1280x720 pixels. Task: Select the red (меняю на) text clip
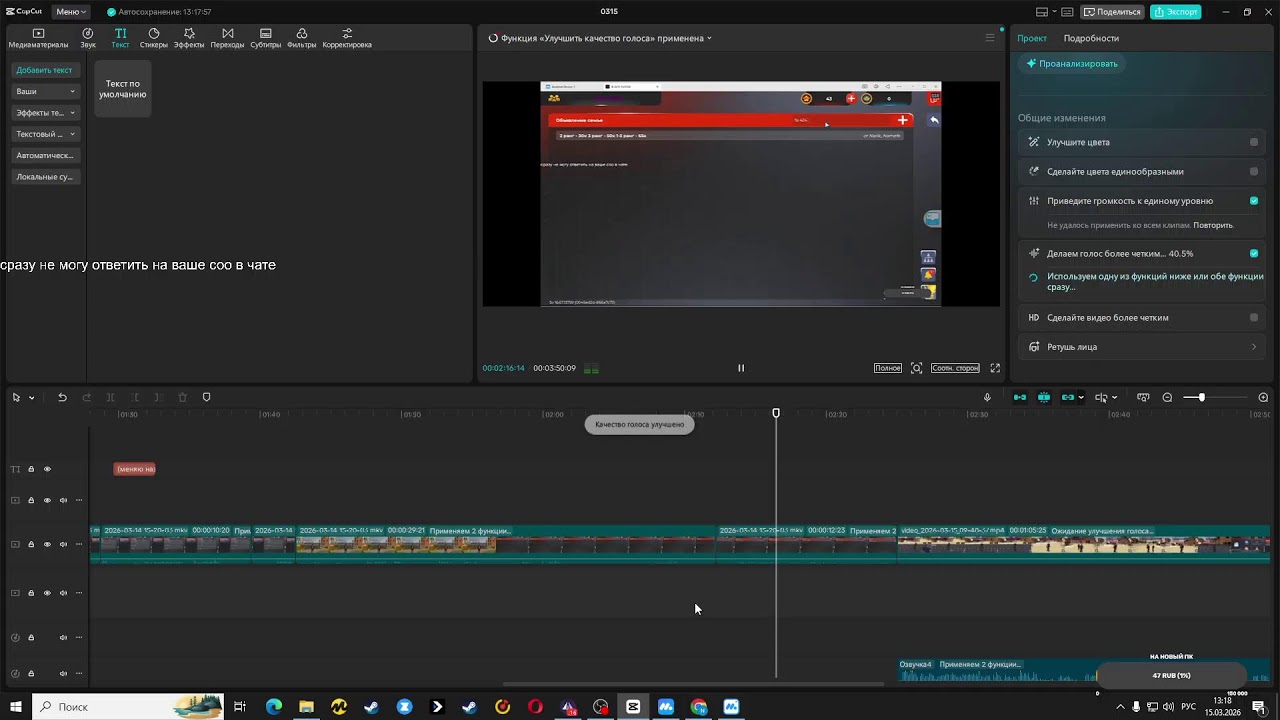(134, 469)
